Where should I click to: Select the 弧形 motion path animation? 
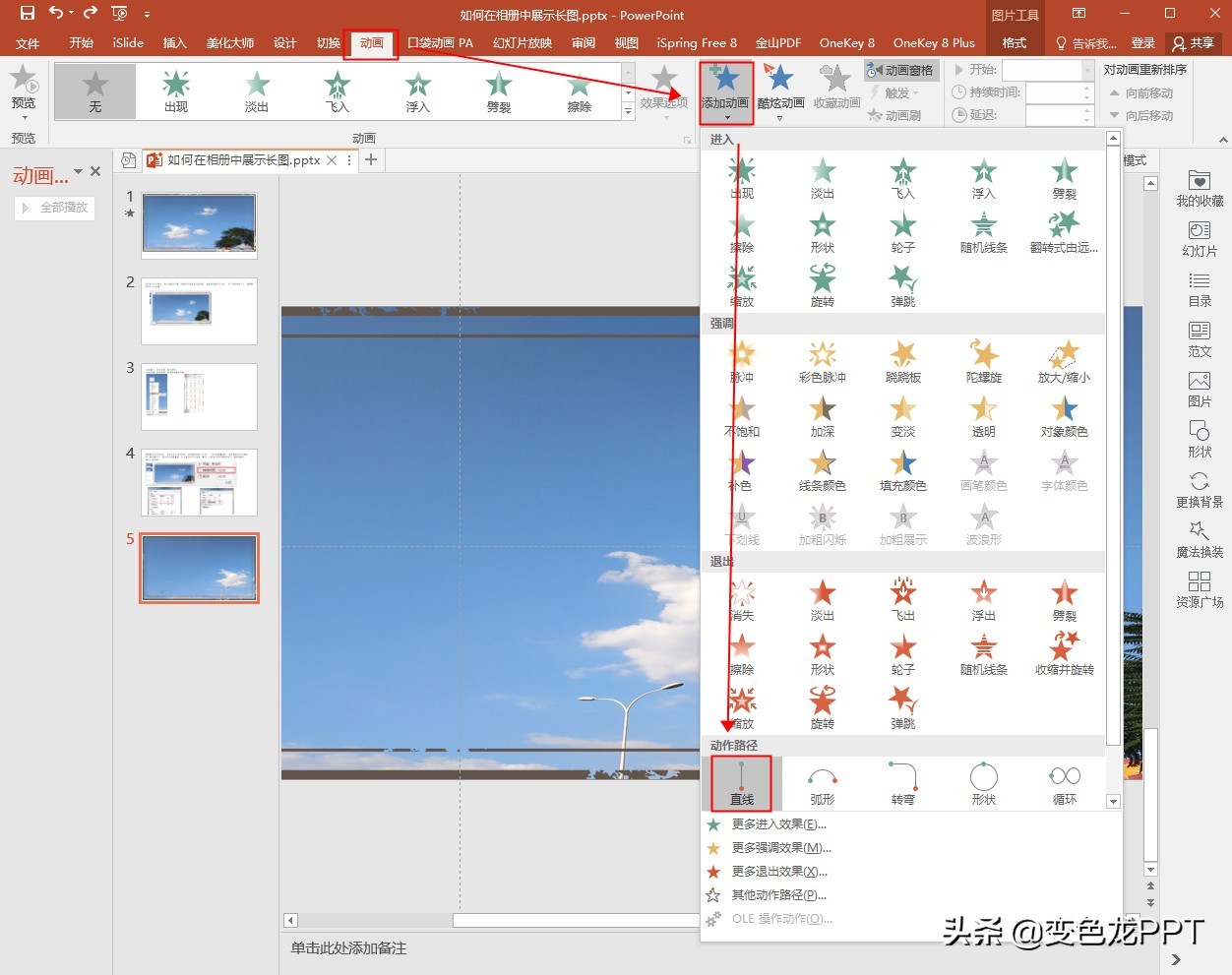[823, 783]
